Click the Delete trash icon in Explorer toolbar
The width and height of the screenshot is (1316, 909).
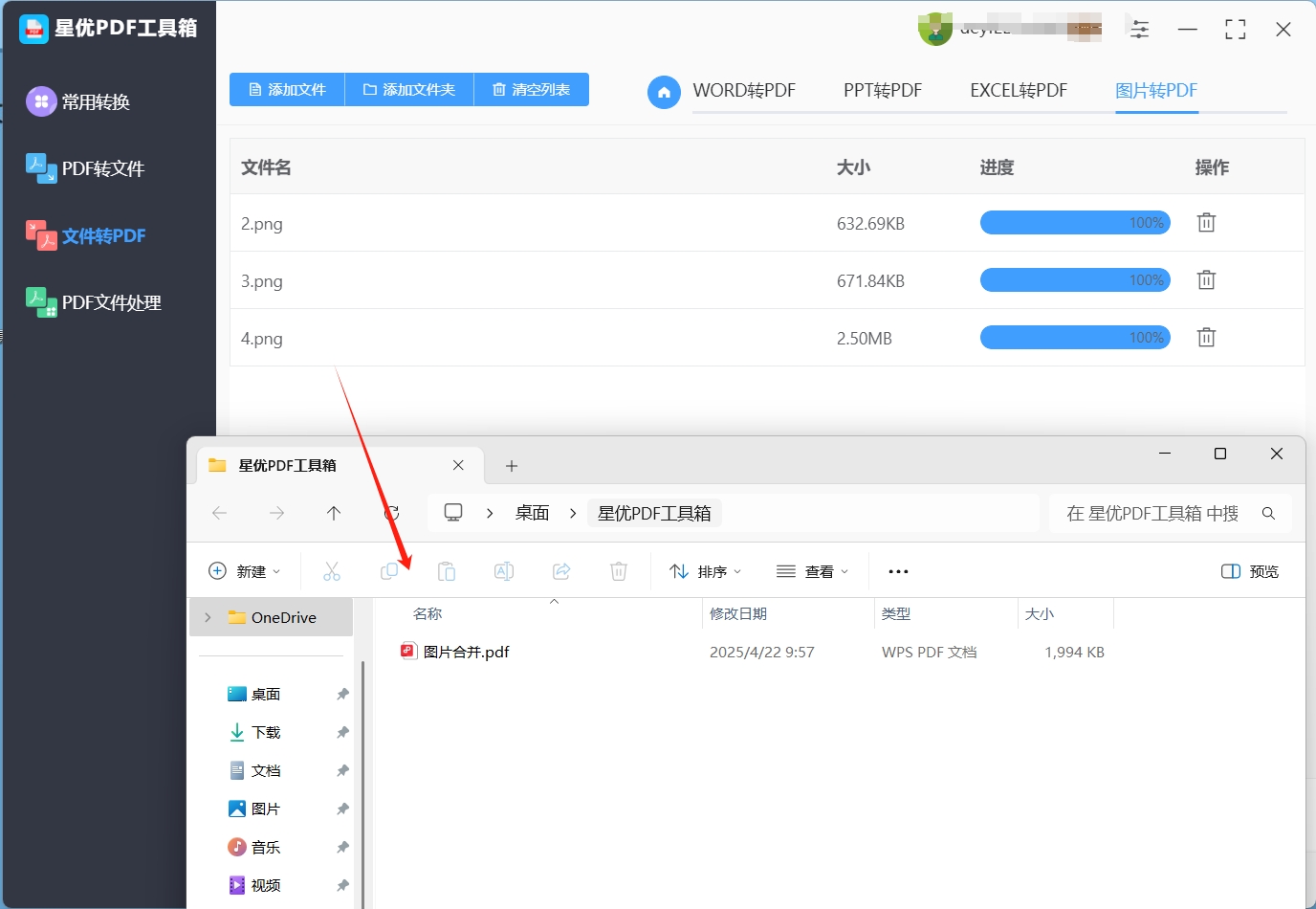[619, 571]
